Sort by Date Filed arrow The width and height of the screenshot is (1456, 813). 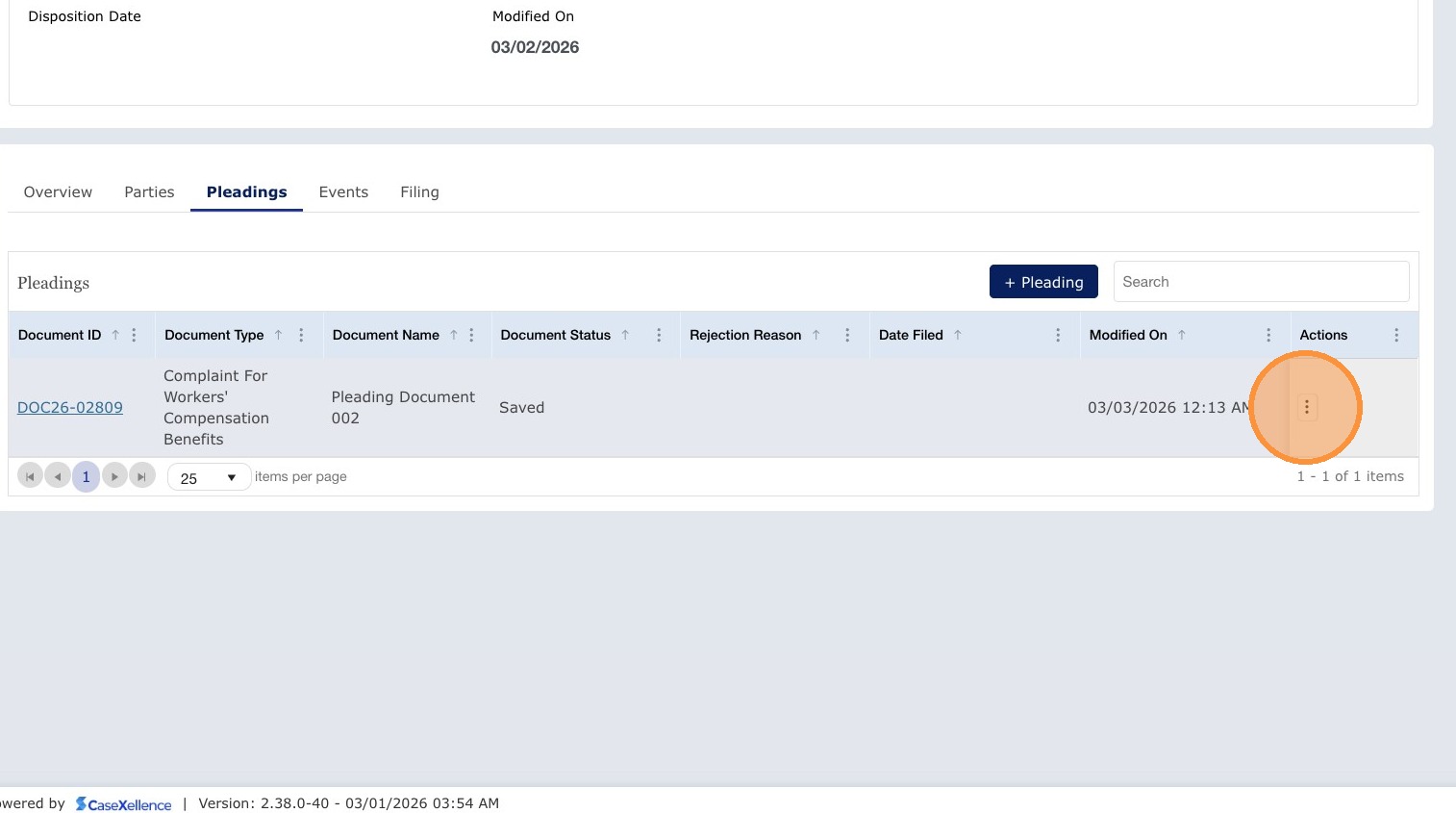[x=958, y=335]
